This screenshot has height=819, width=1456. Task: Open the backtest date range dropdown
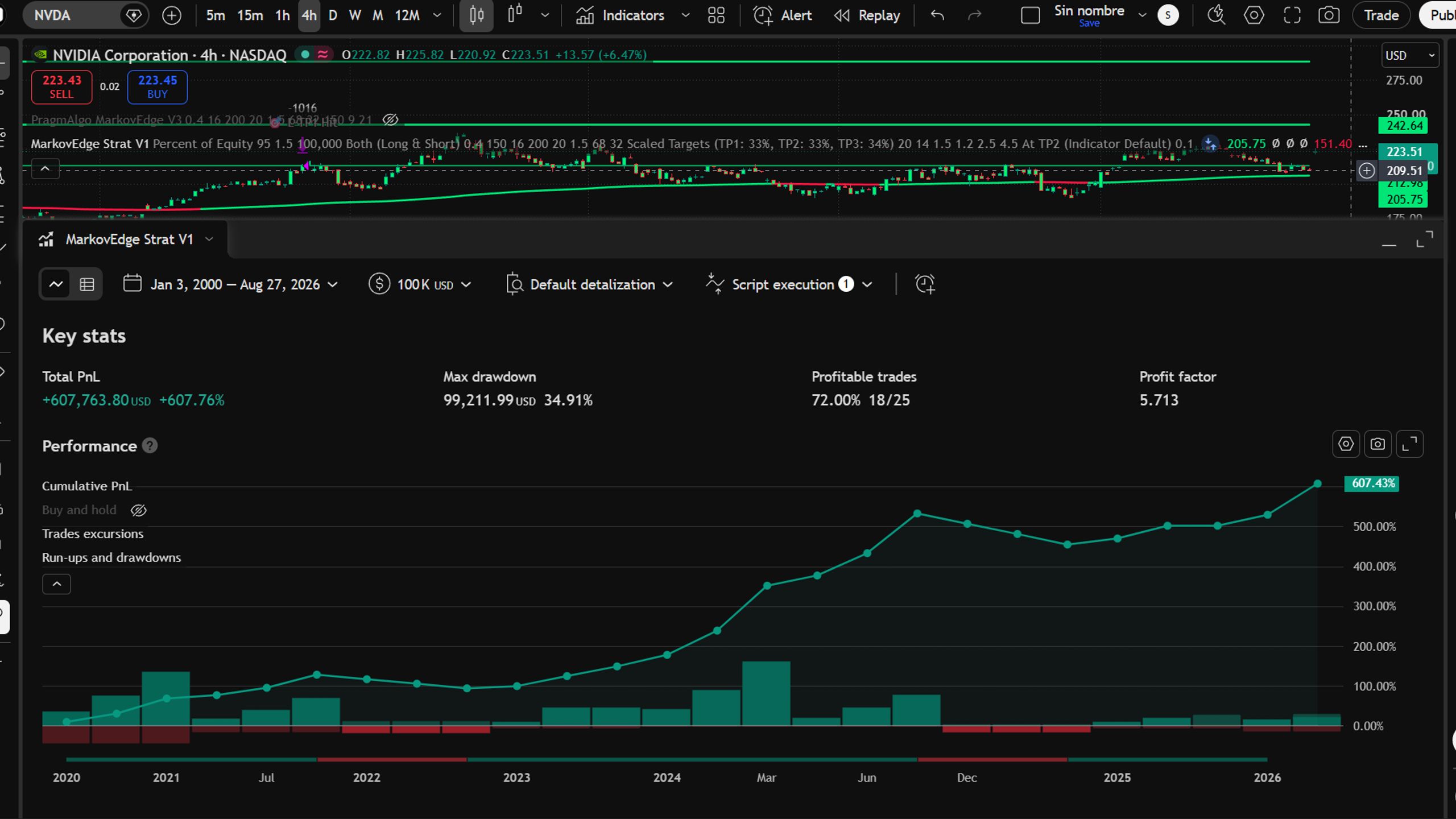coord(230,284)
